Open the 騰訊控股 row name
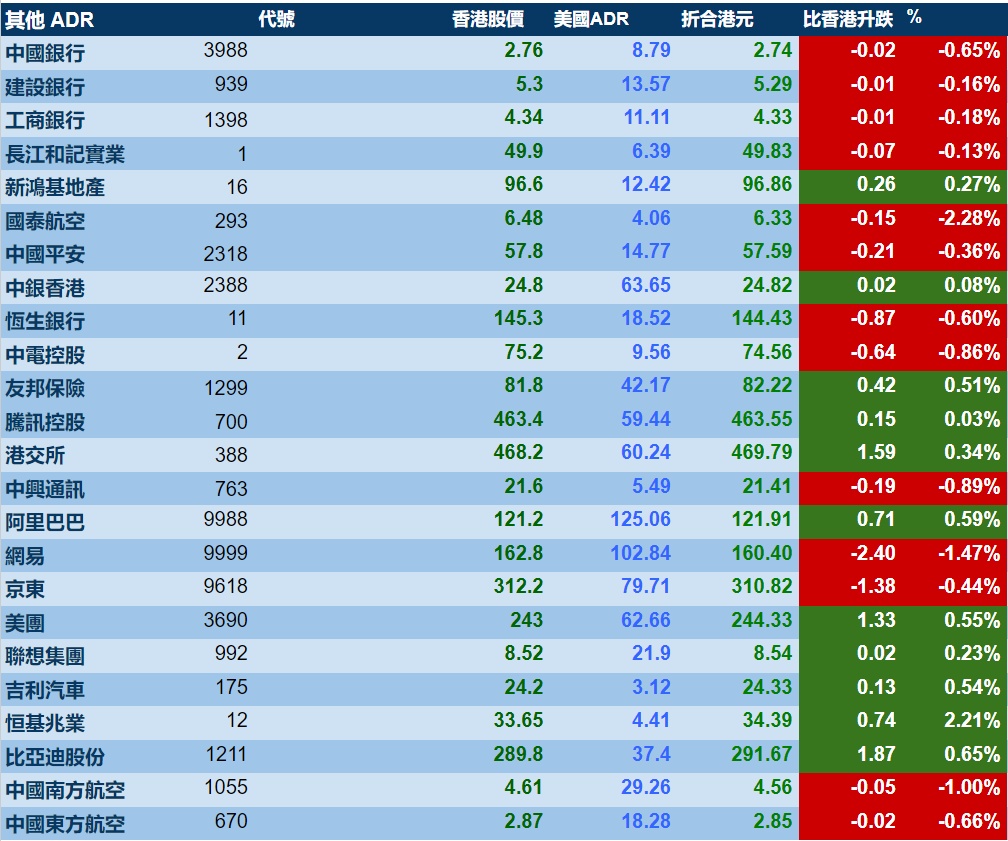The height and width of the screenshot is (841, 1008). [45, 422]
